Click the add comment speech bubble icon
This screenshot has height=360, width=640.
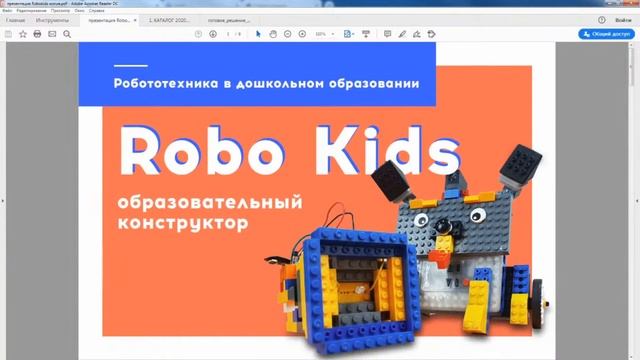[387, 34]
